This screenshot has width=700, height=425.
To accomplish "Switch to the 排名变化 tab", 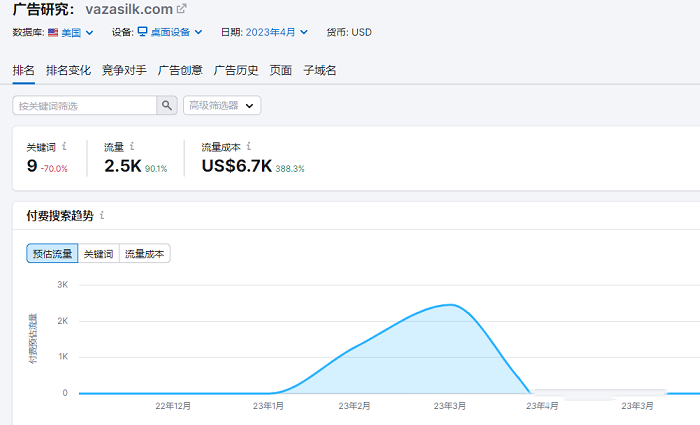I will (68, 70).
